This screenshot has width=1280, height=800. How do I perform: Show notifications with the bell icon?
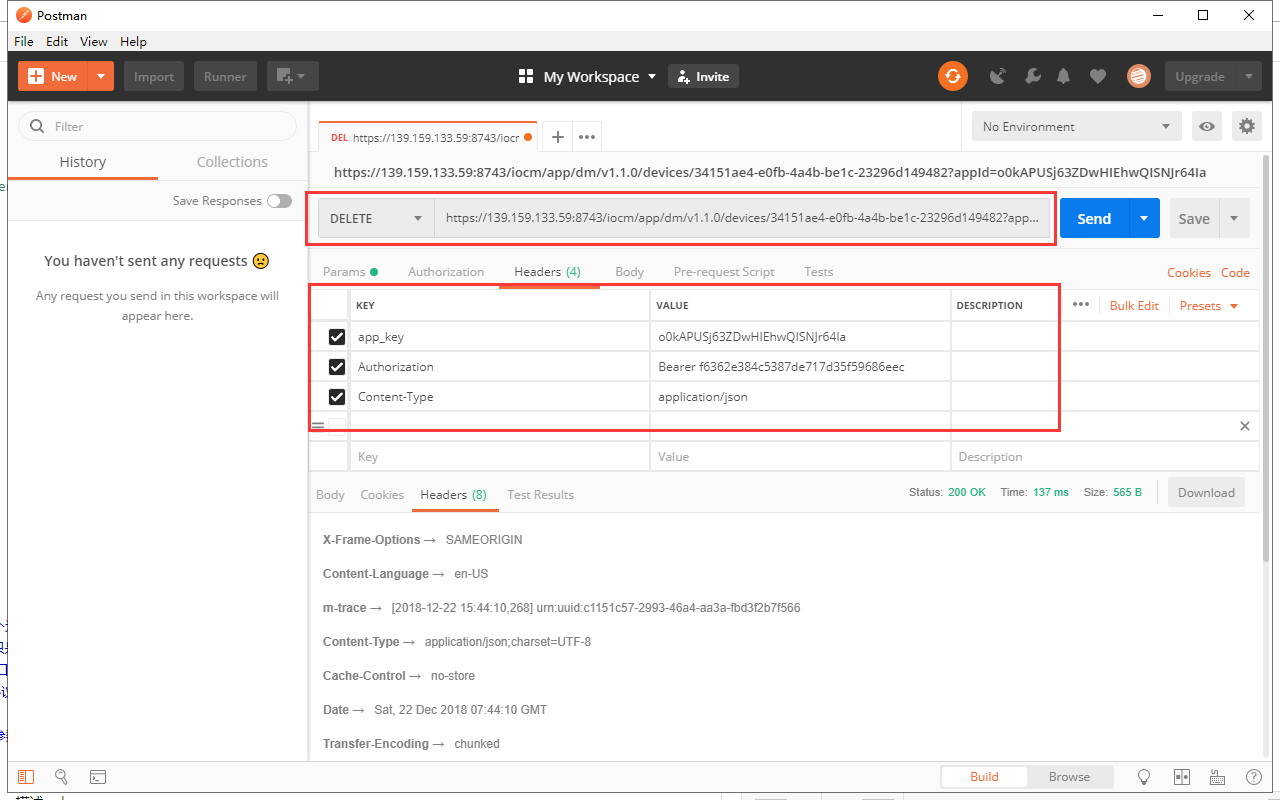[1064, 76]
